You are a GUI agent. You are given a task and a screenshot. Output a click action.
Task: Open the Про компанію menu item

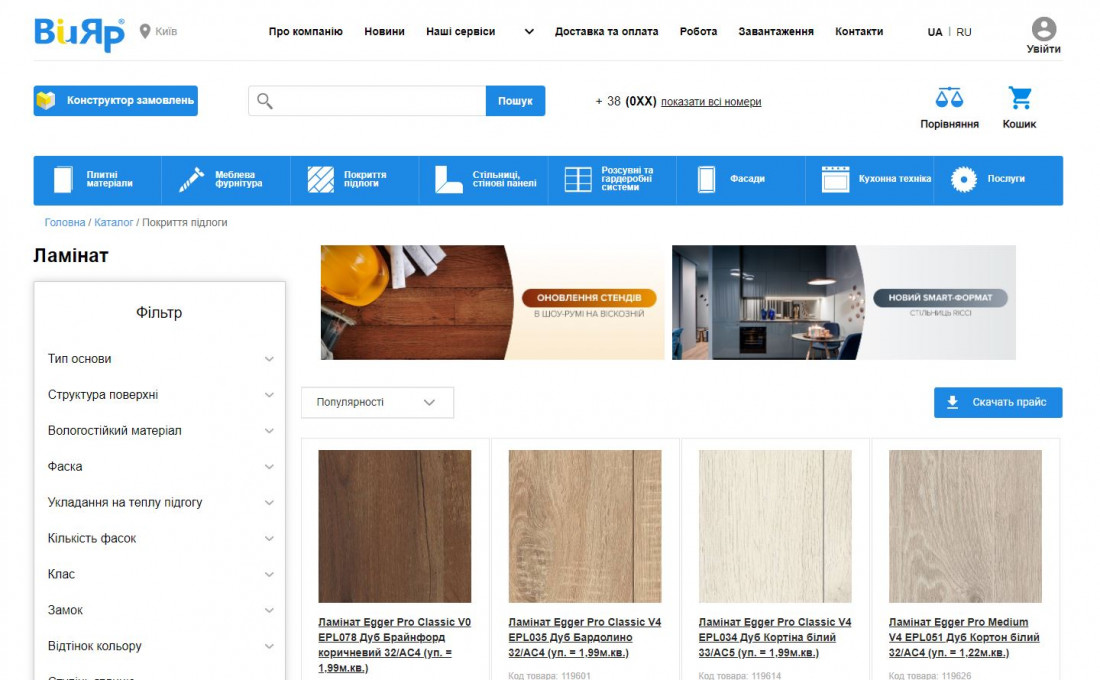(305, 32)
